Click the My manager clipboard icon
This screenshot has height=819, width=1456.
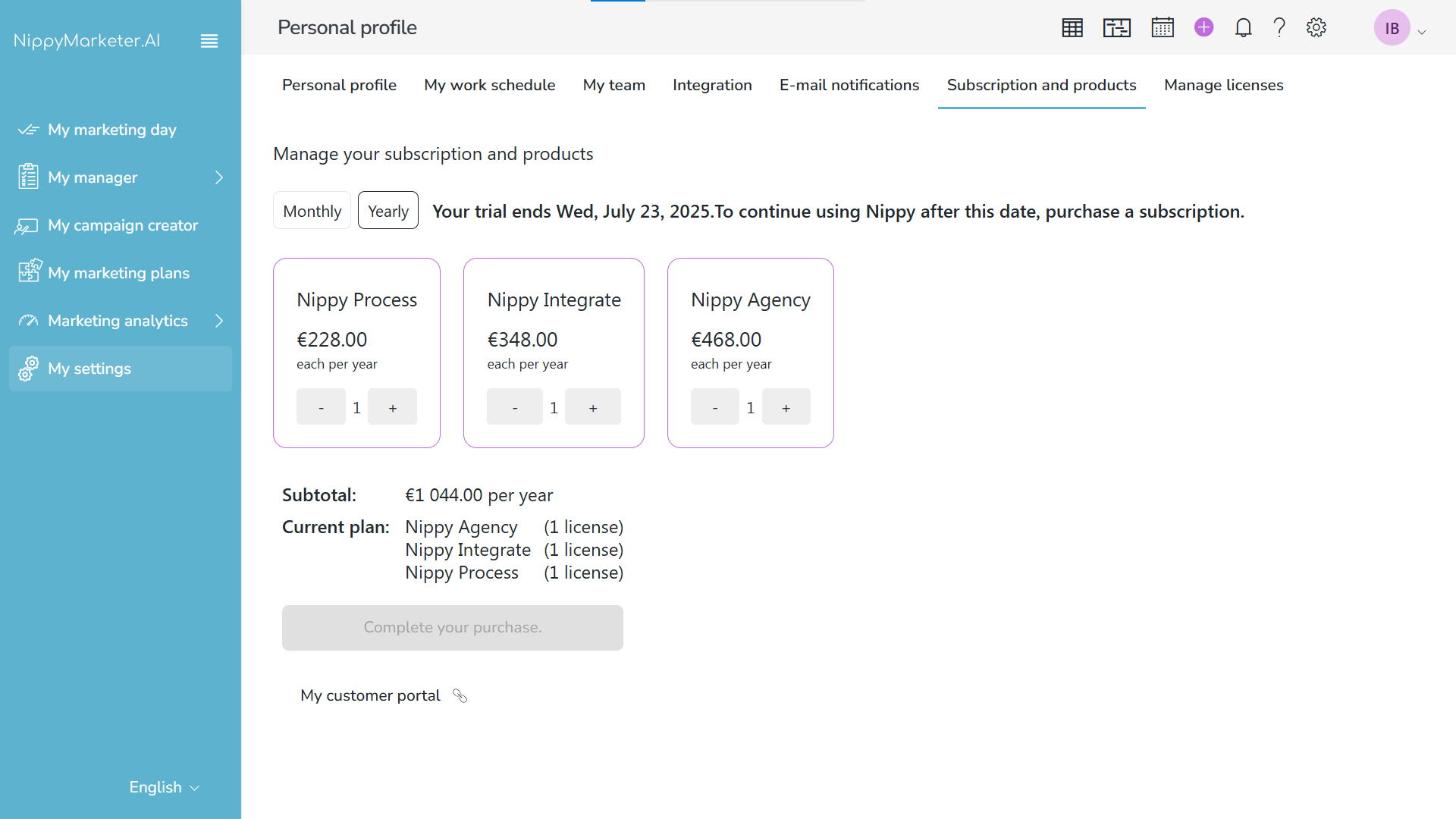coord(29,176)
